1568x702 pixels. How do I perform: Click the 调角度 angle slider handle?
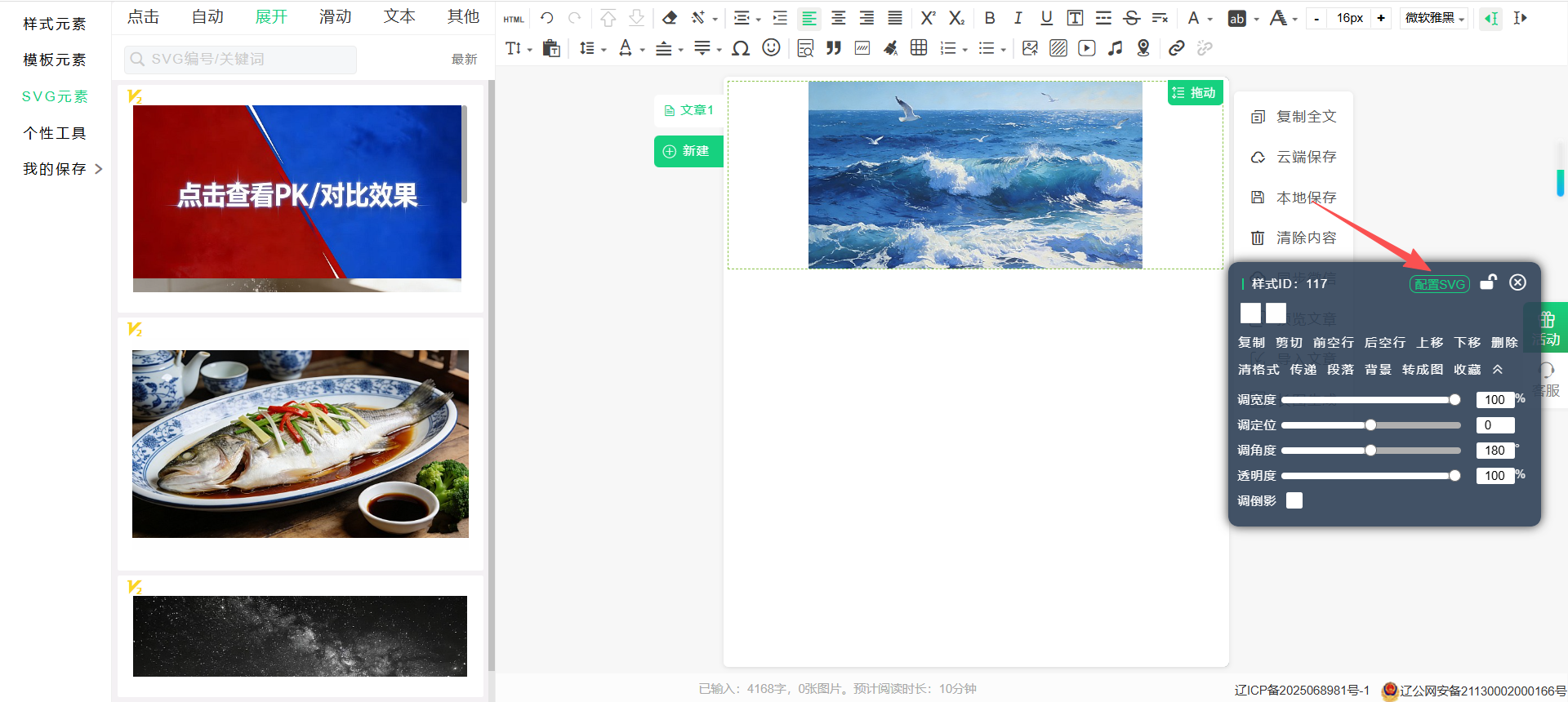[1370, 451]
